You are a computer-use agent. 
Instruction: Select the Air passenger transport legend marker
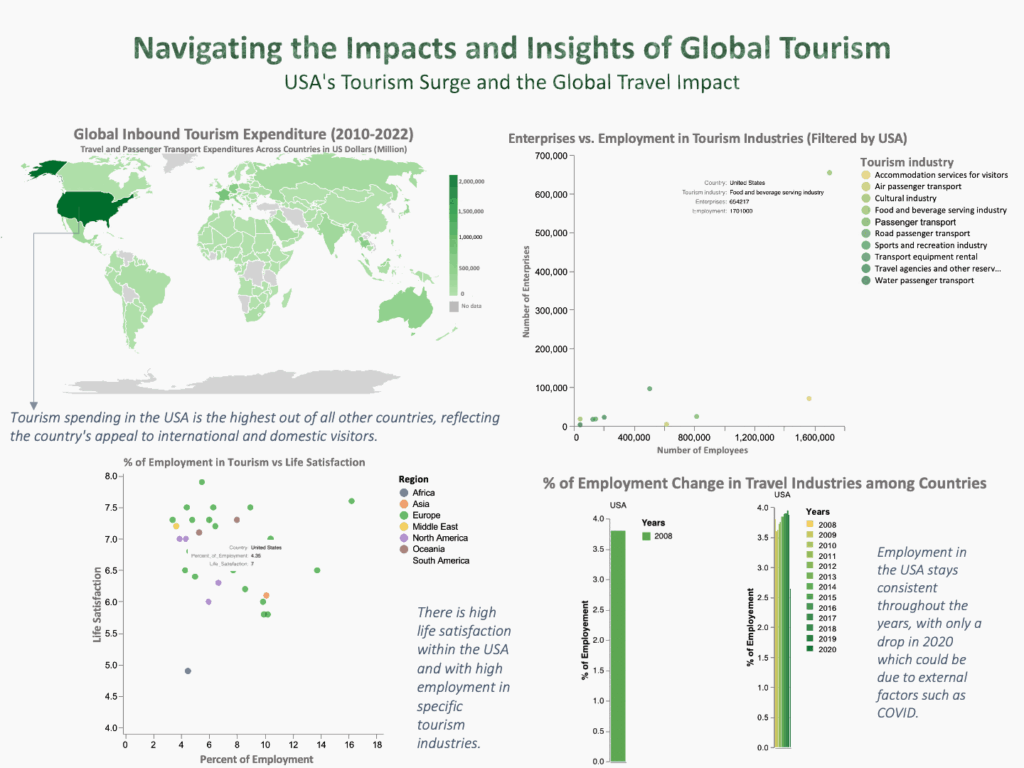pyautogui.click(x=864, y=187)
